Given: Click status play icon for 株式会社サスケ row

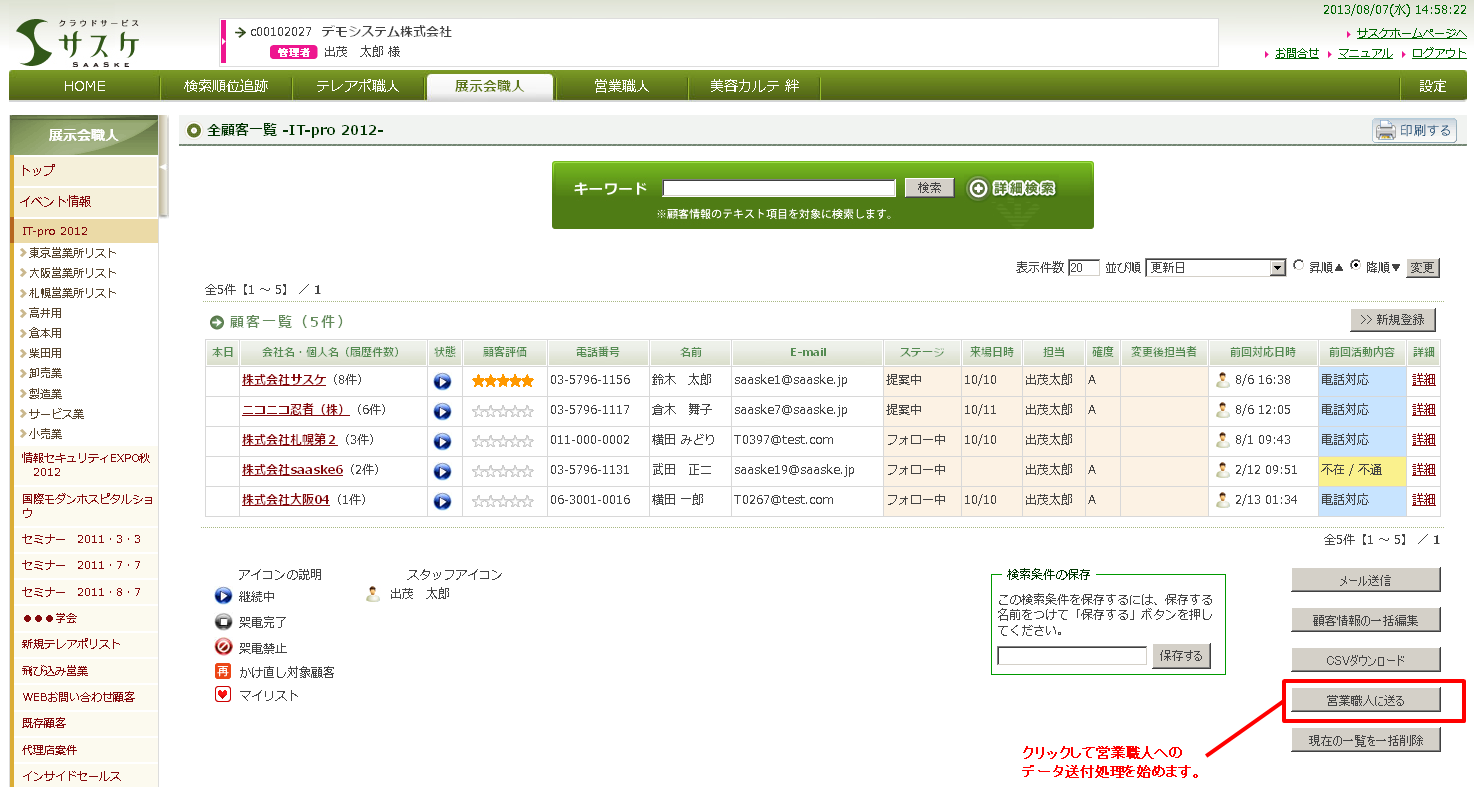Looking at the screenshot, I should [x=443, y=381].
